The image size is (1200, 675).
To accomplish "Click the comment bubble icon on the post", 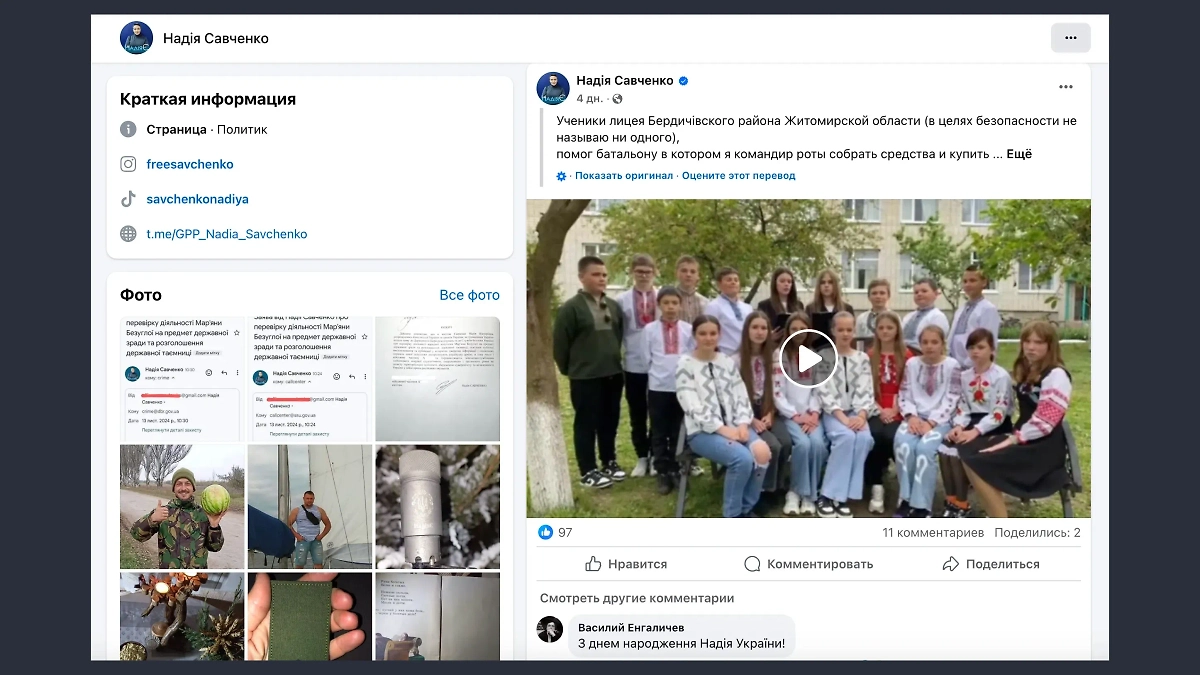I will pos(751,564).
